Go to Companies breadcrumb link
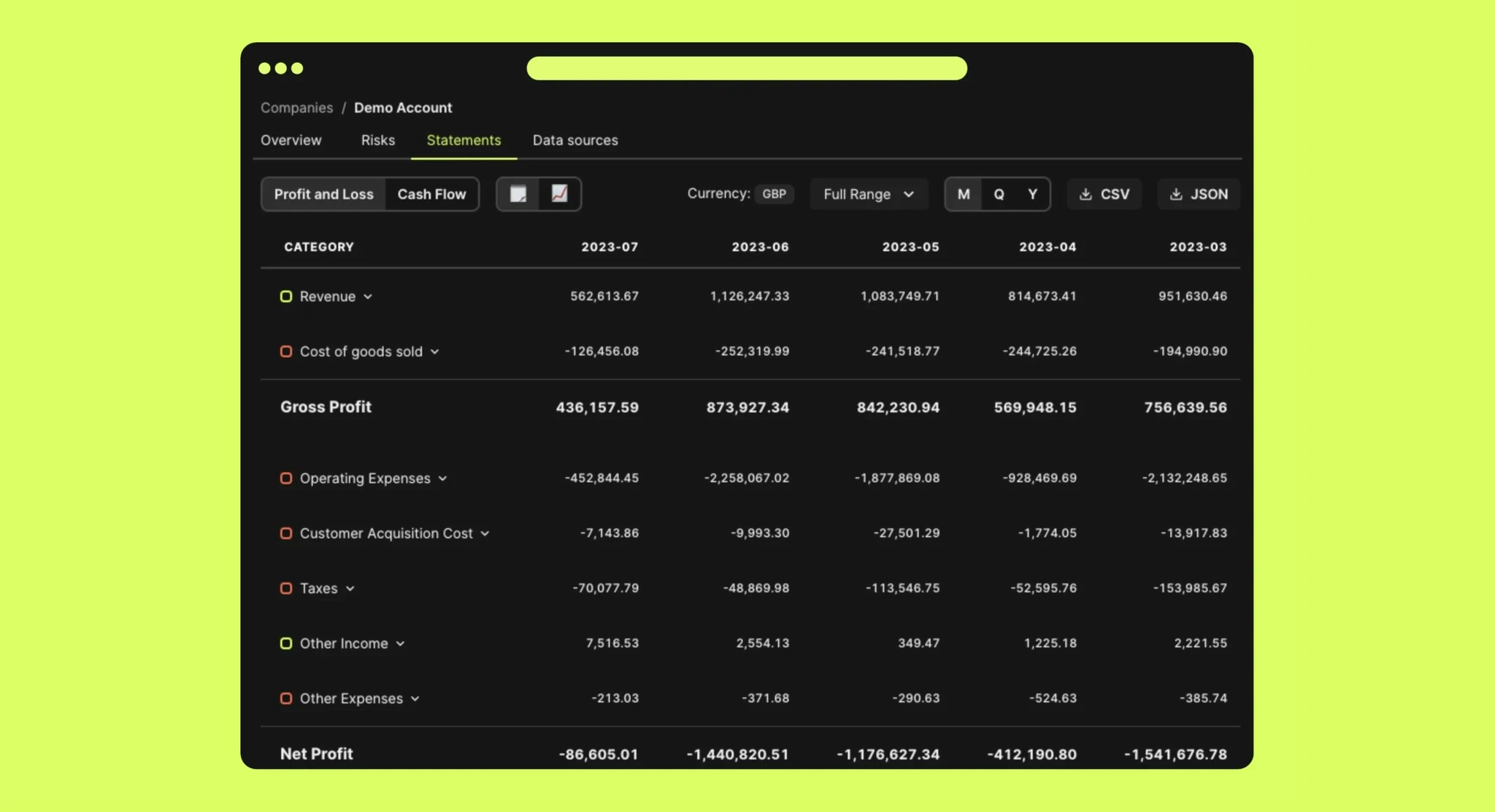 coord(296,108)
